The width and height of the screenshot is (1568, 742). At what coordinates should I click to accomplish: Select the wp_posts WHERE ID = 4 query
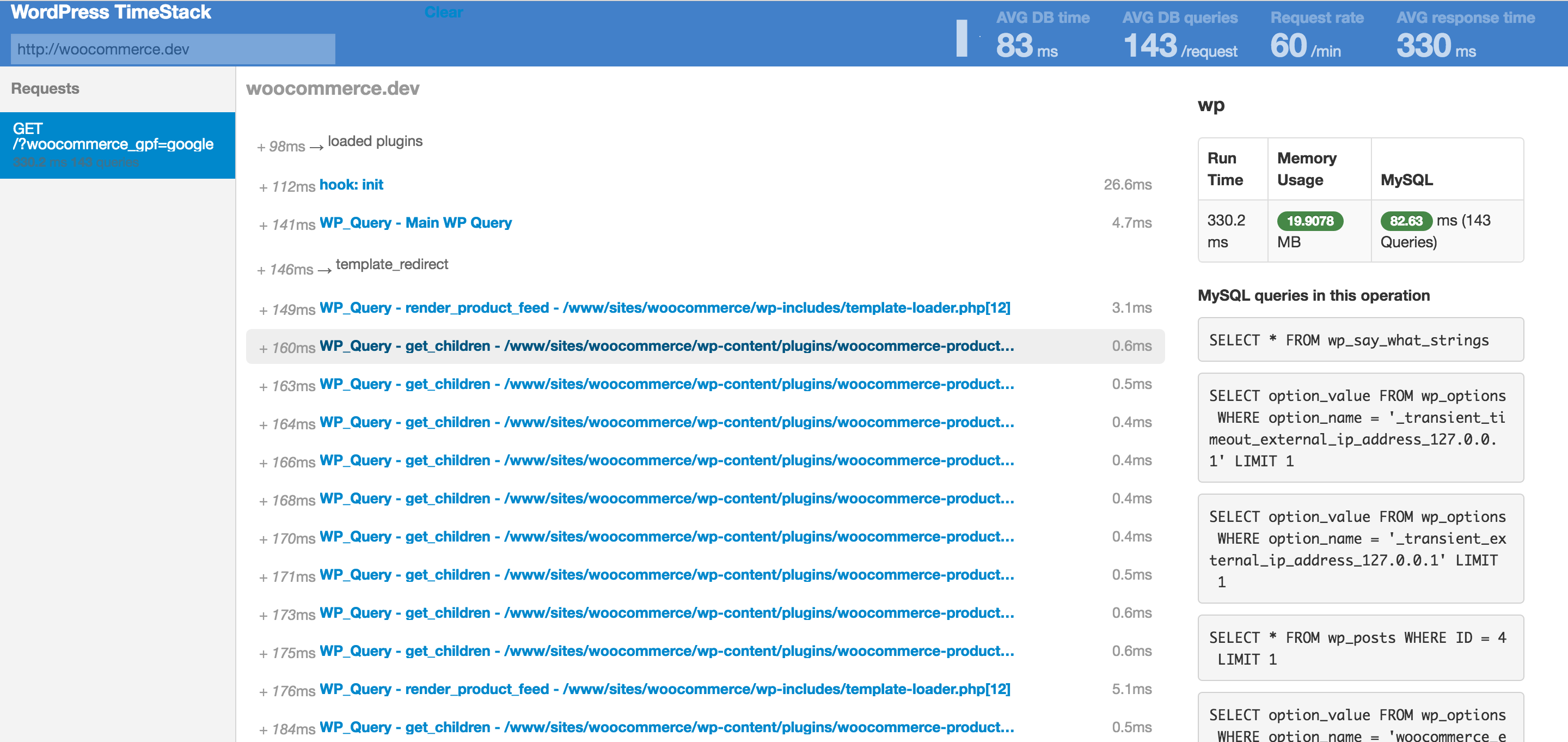point(1361,648)
